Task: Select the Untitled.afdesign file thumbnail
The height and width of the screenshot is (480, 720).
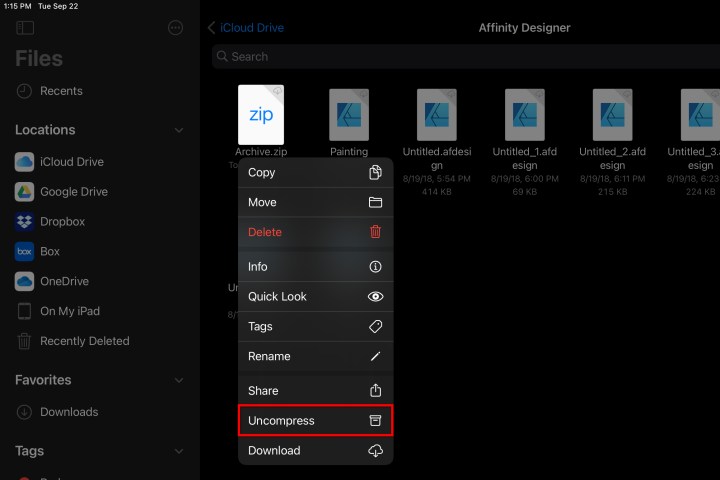Action: click(437, 115)
